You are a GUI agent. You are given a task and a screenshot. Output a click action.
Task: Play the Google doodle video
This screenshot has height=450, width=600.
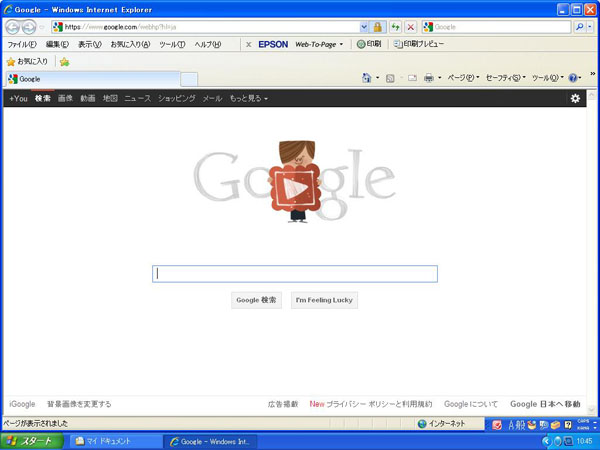pos(295,188)
